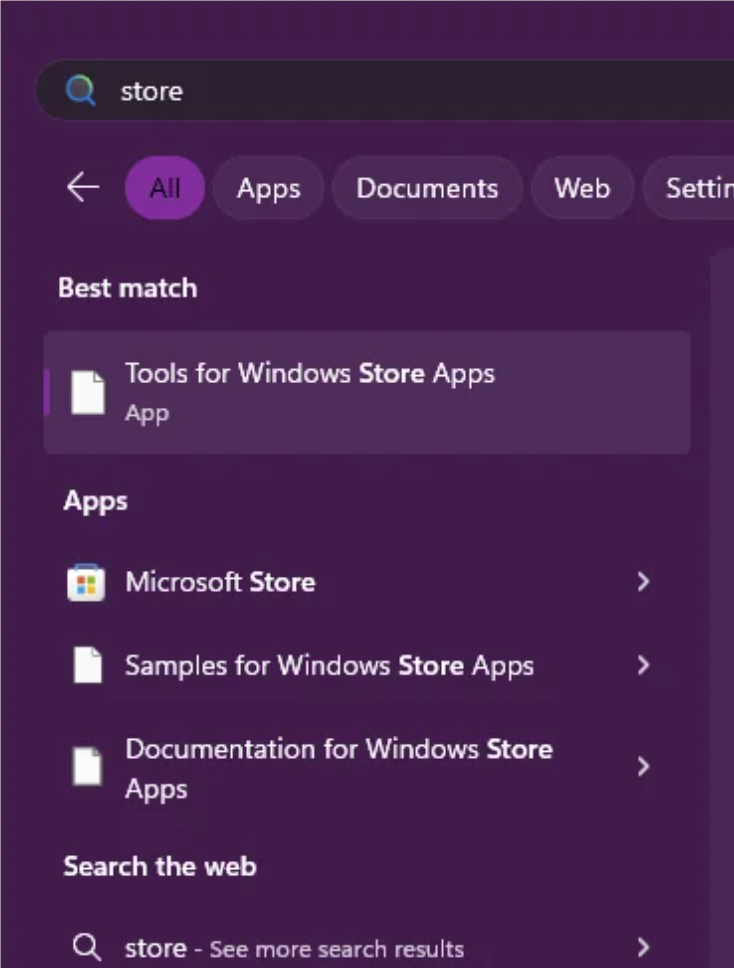Switch to the Documents filter tab

(427, 187)
